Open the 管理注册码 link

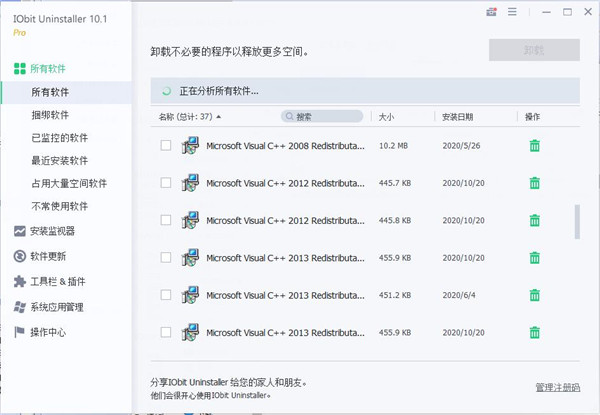tap(558, 387)
